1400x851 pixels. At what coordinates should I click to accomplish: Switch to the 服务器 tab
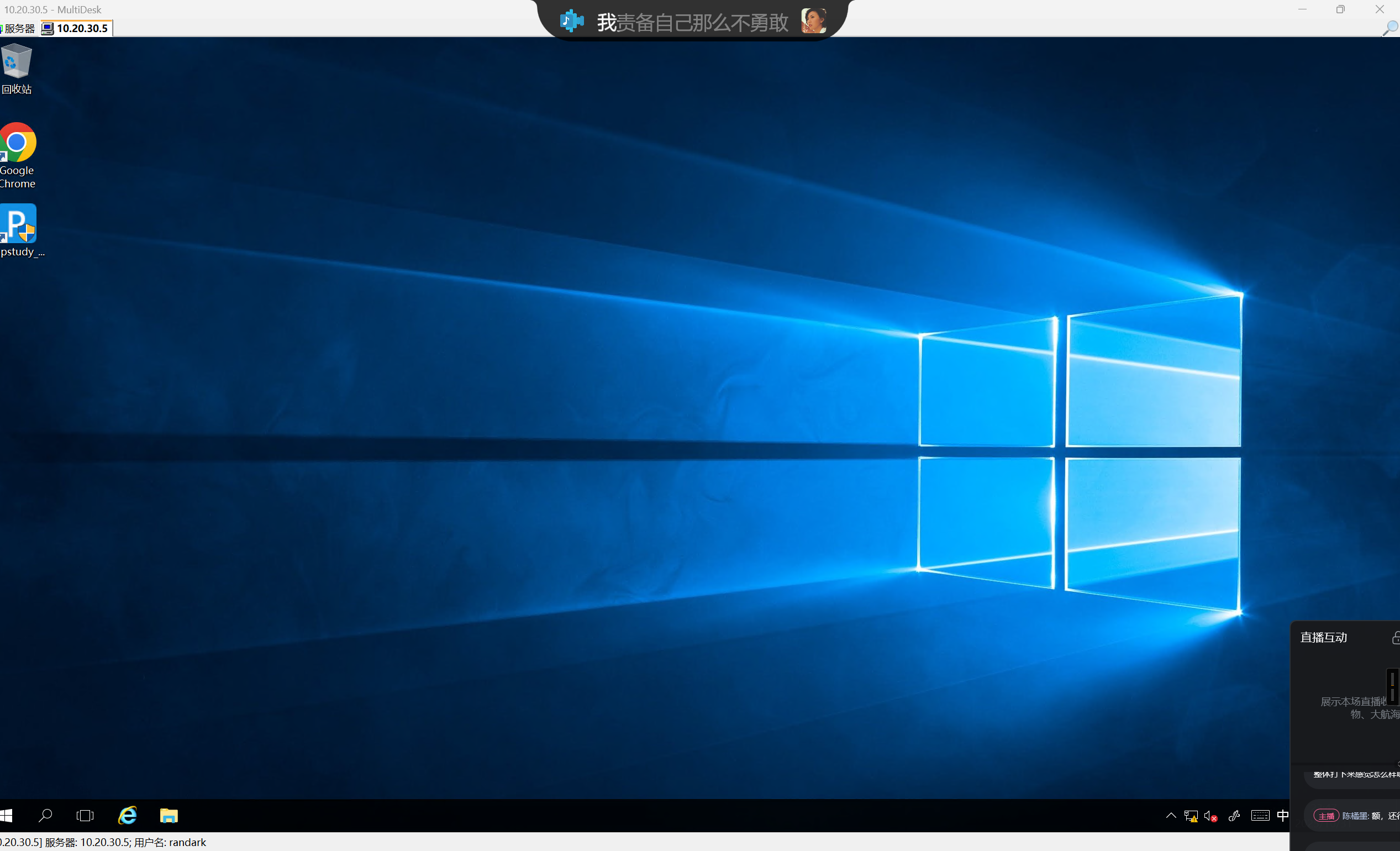click(19, 28)
